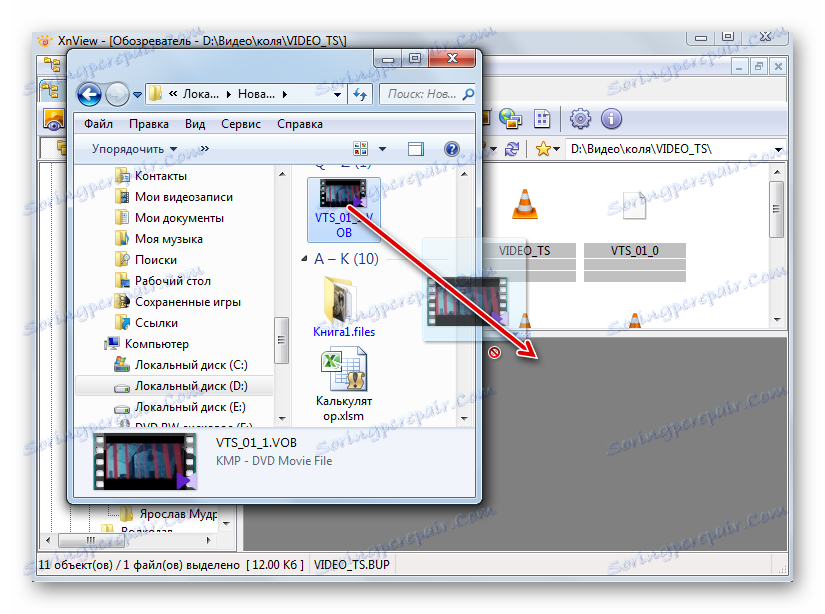
Task: Select the Калькулятор.xlsm file
Action: pos(344,385)
